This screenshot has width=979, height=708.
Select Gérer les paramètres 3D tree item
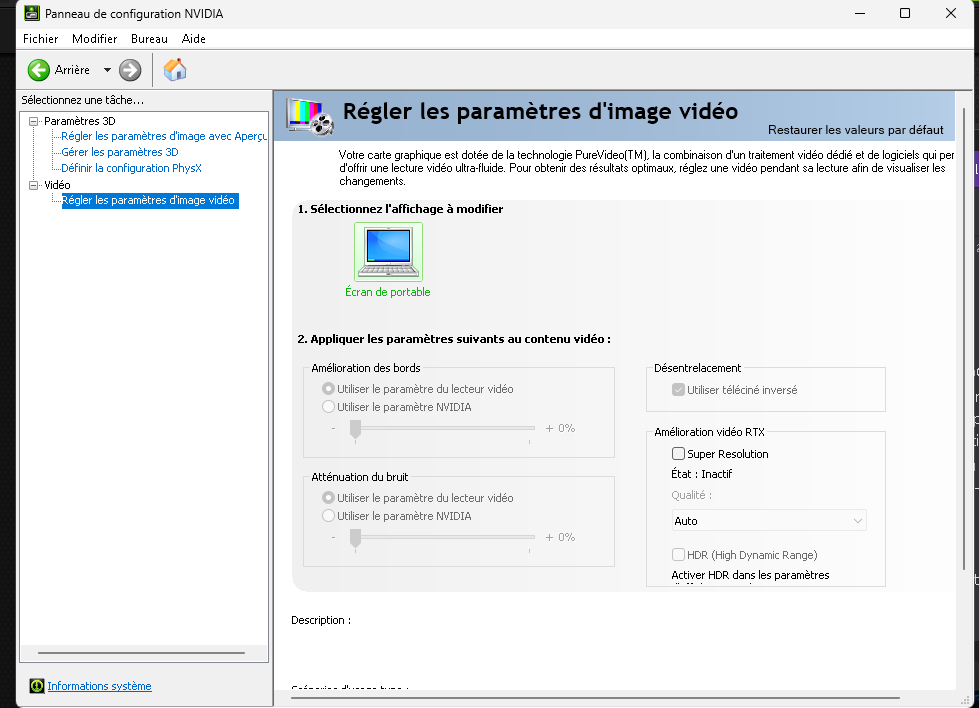pos(119,152)
